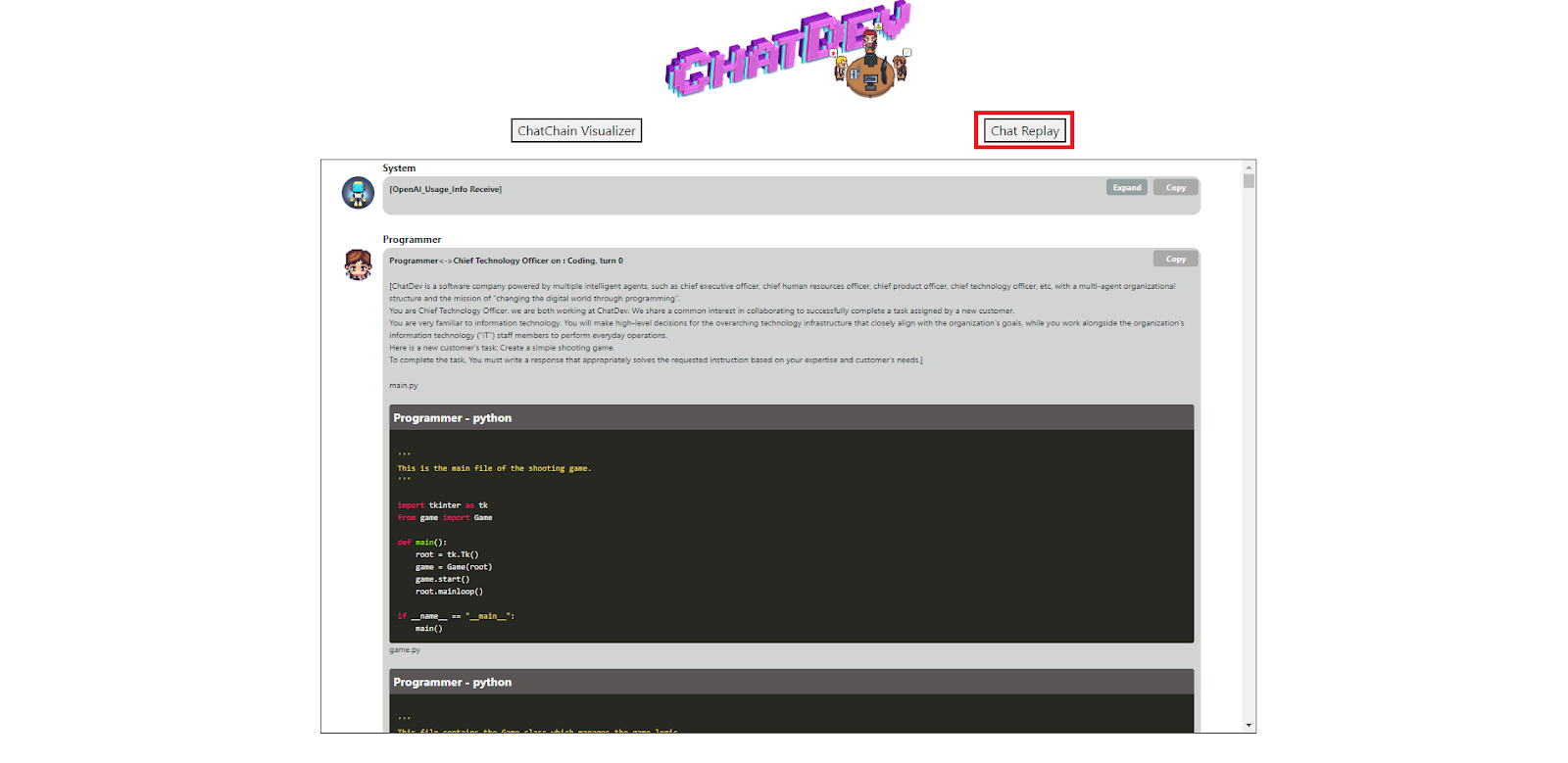Click the System robot avatar
This screenshot has width=1568, height=763.
tap(358, 192)
